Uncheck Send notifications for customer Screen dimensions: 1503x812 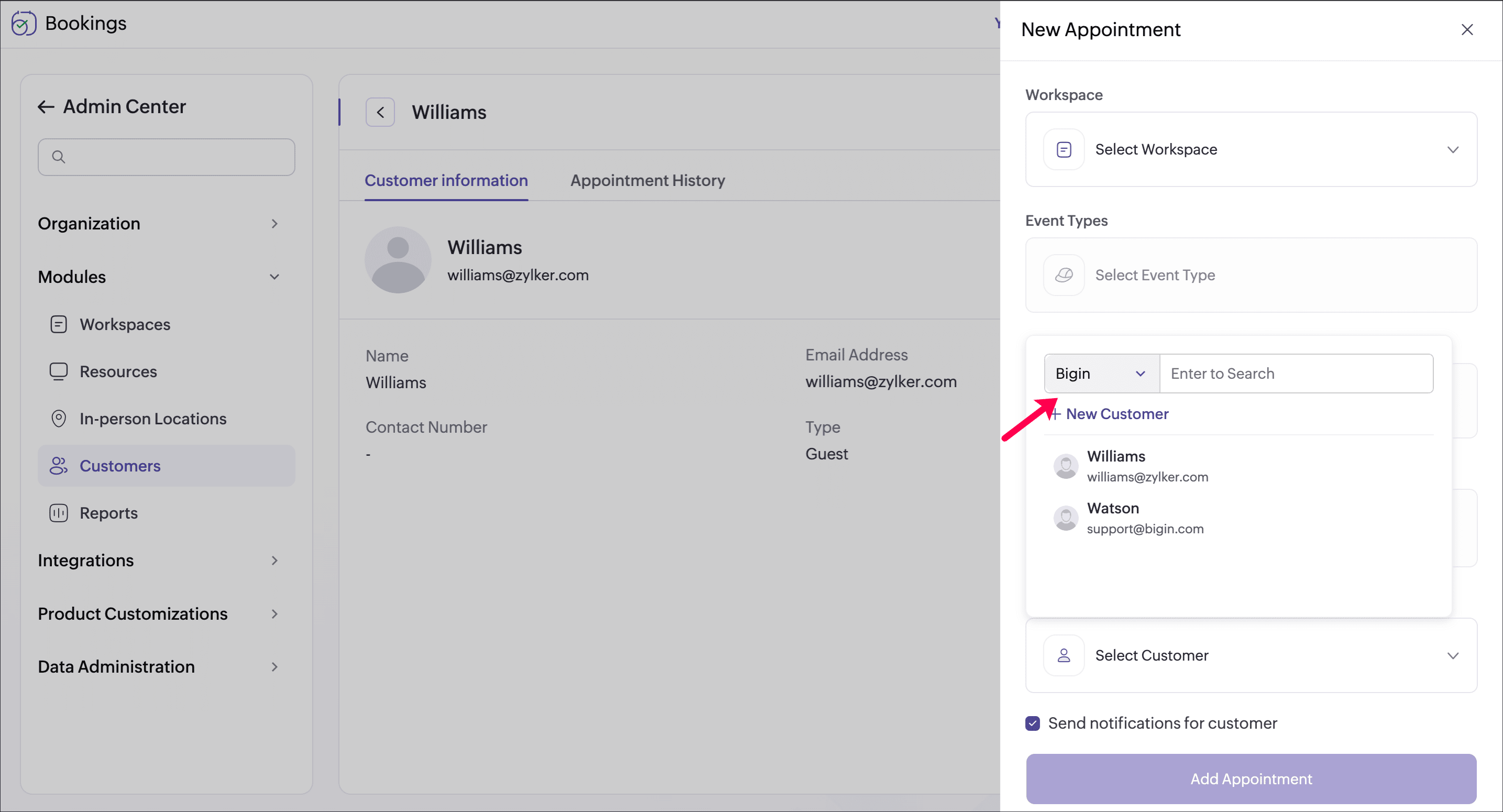click(1032, 723)
